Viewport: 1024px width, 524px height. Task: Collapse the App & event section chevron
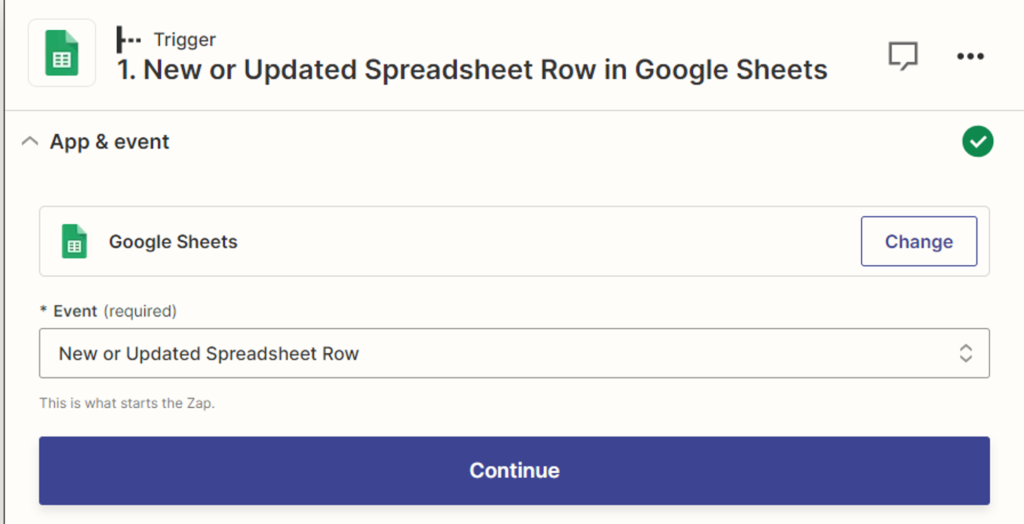pyautogui.click(x=30, y=142)
